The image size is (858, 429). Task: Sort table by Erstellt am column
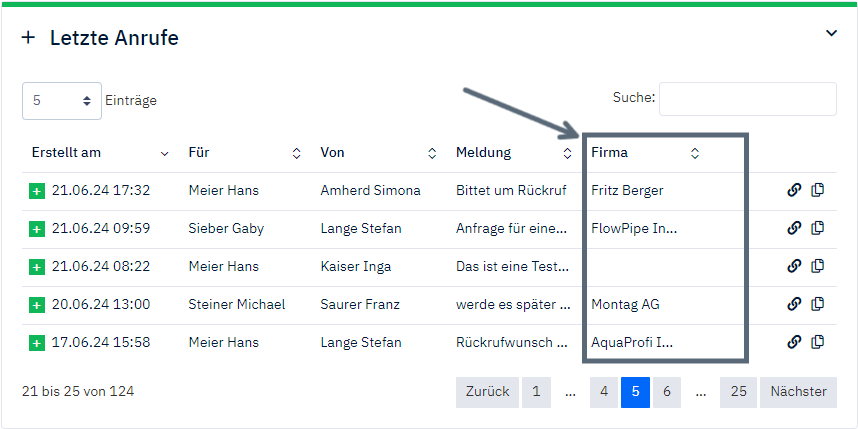(164, 153)
